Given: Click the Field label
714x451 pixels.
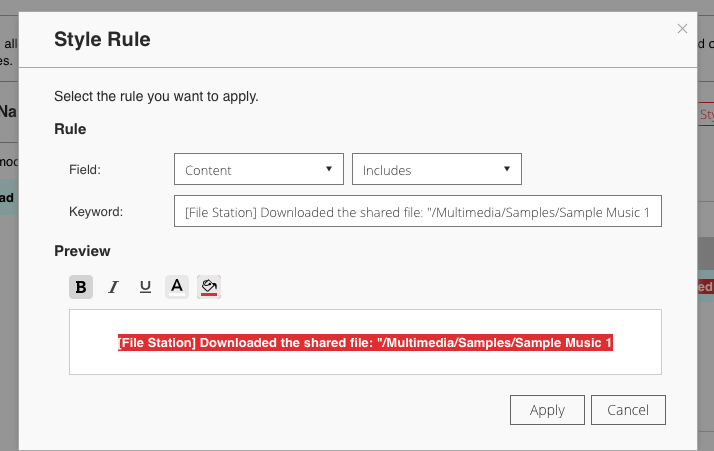Looking at the screenshot, I should (85, 170).
